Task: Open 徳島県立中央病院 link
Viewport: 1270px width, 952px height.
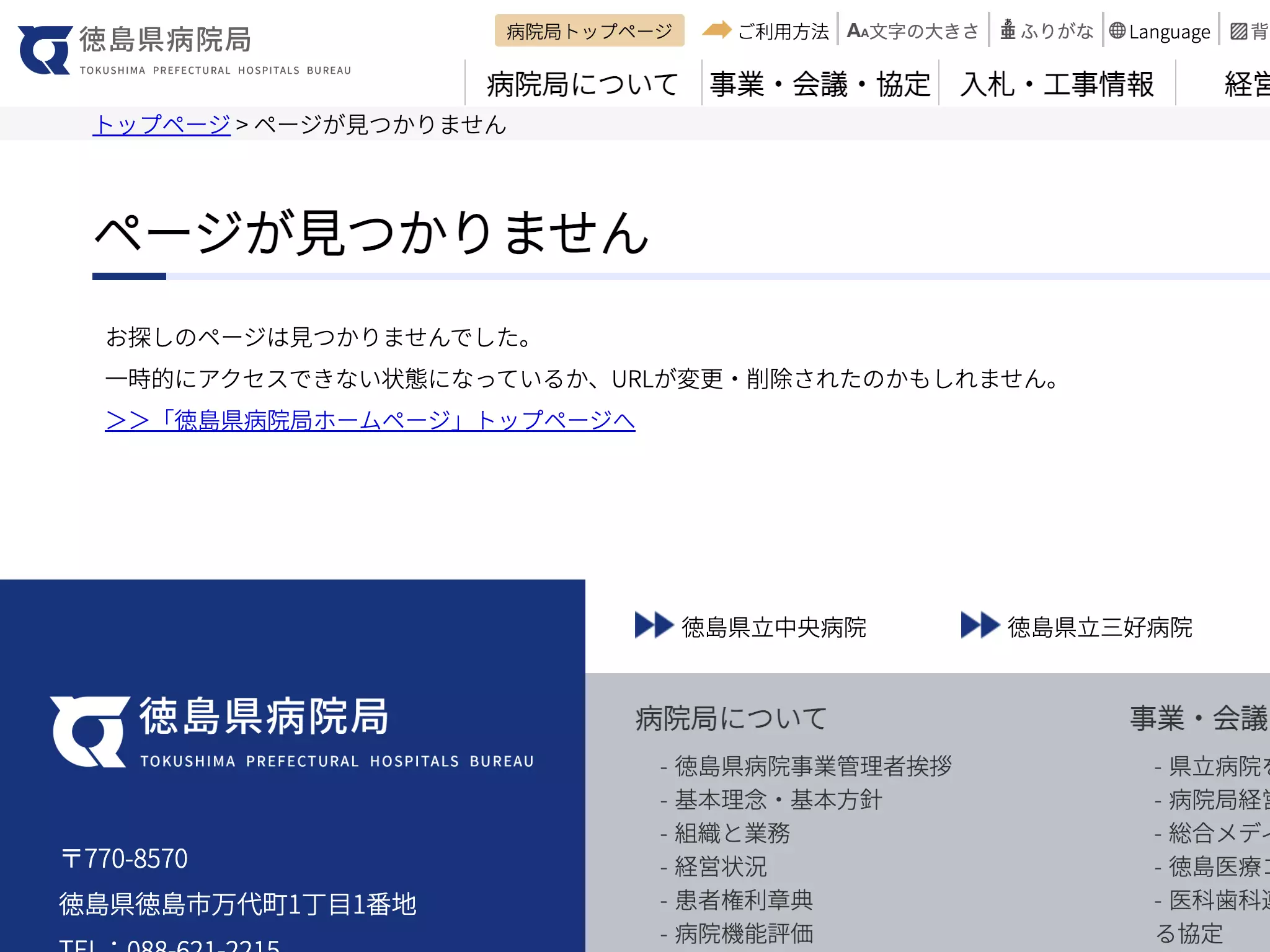Action: (774, 627)
